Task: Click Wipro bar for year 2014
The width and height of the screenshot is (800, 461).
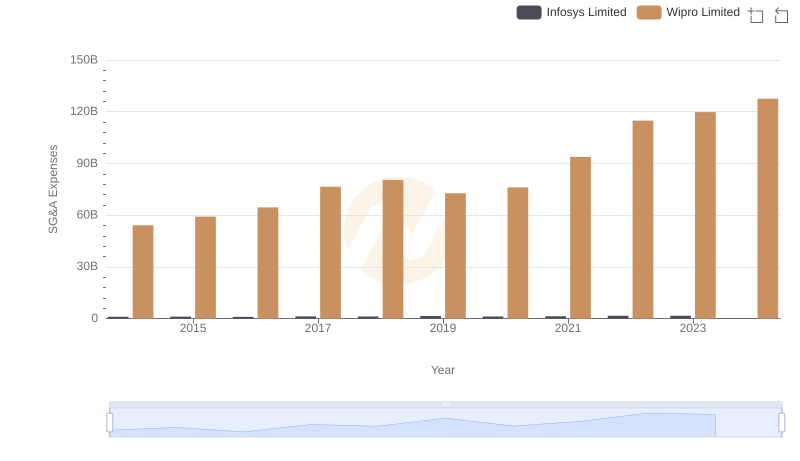Action: tap(143, 272)
